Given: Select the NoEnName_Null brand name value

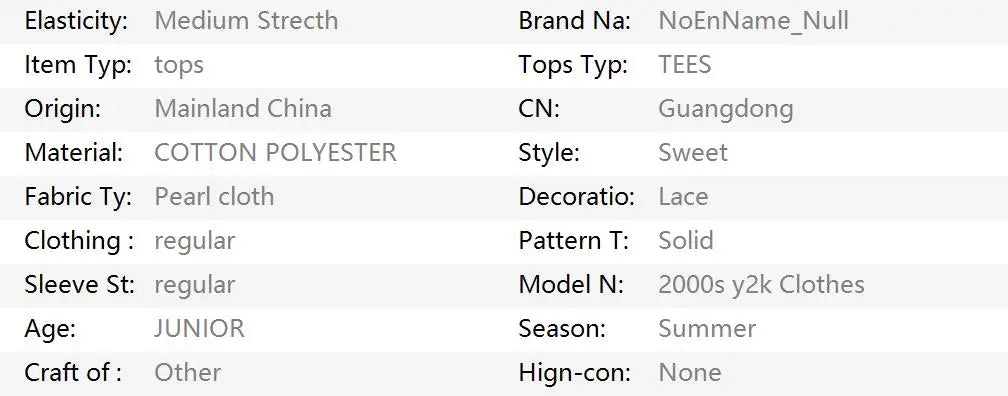Looking at the screenshot, I should coord(753,21).
